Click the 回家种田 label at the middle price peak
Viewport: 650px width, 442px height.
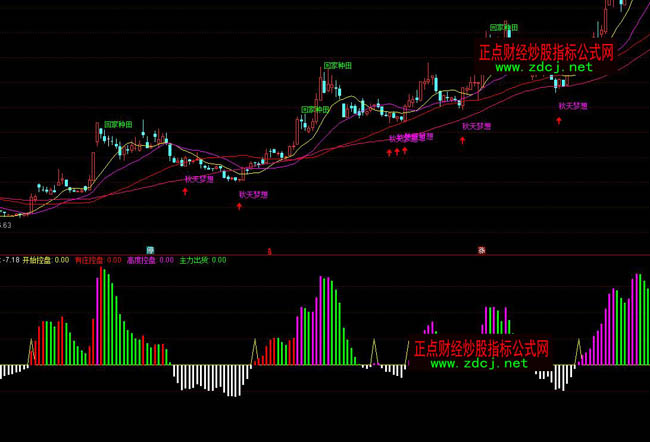(x=337, y=67)
